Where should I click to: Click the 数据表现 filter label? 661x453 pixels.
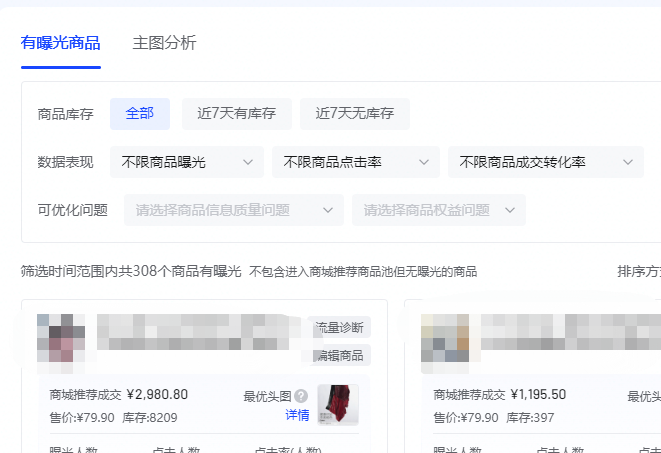(x=65, y=162)
